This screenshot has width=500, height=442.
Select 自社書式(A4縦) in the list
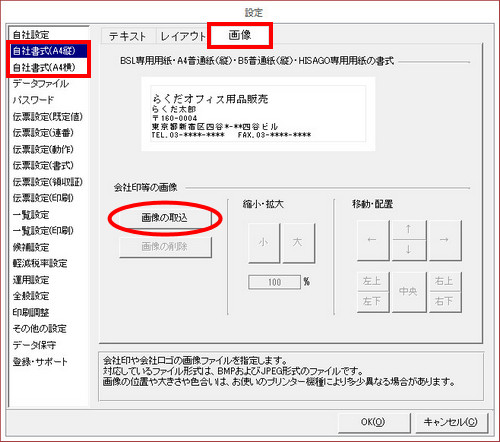49,51
